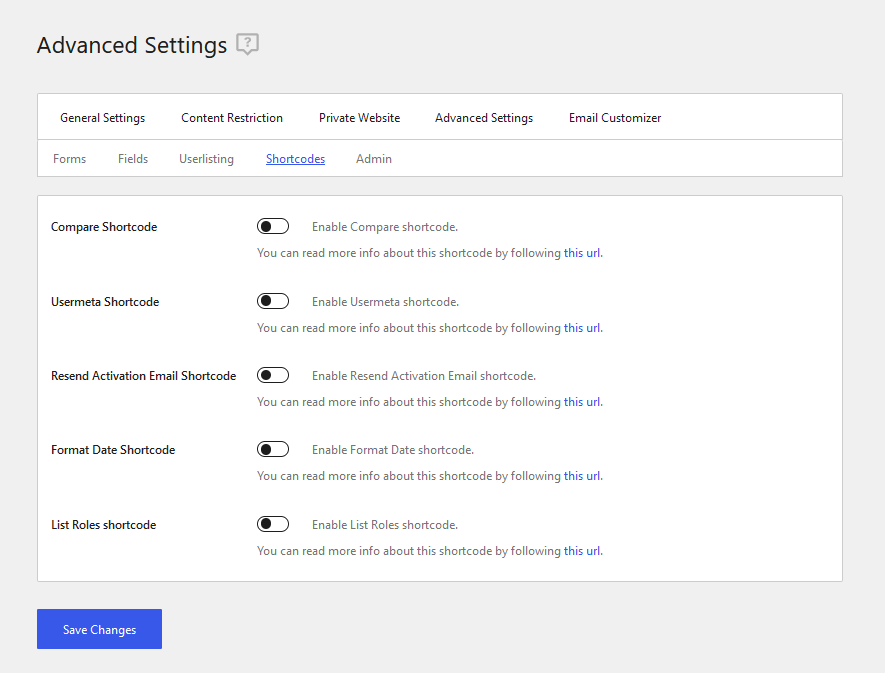885x673 pixels.
Task: Select the Fields sub-tab
Action: 133,159
